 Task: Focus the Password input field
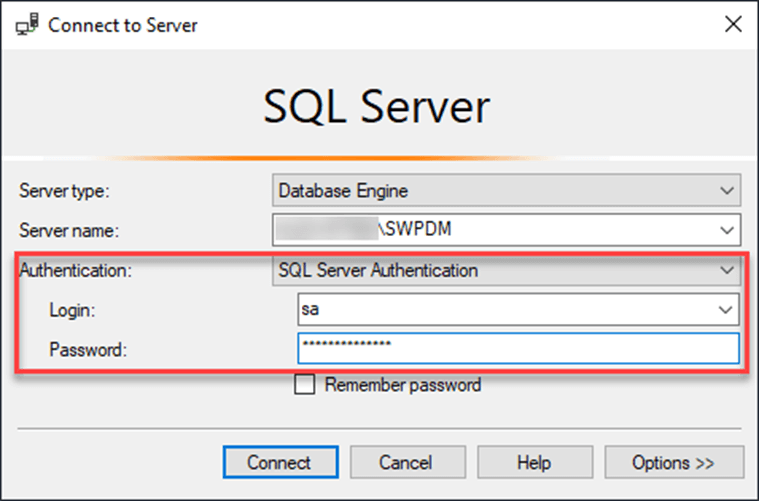click(x=518, y=348)
